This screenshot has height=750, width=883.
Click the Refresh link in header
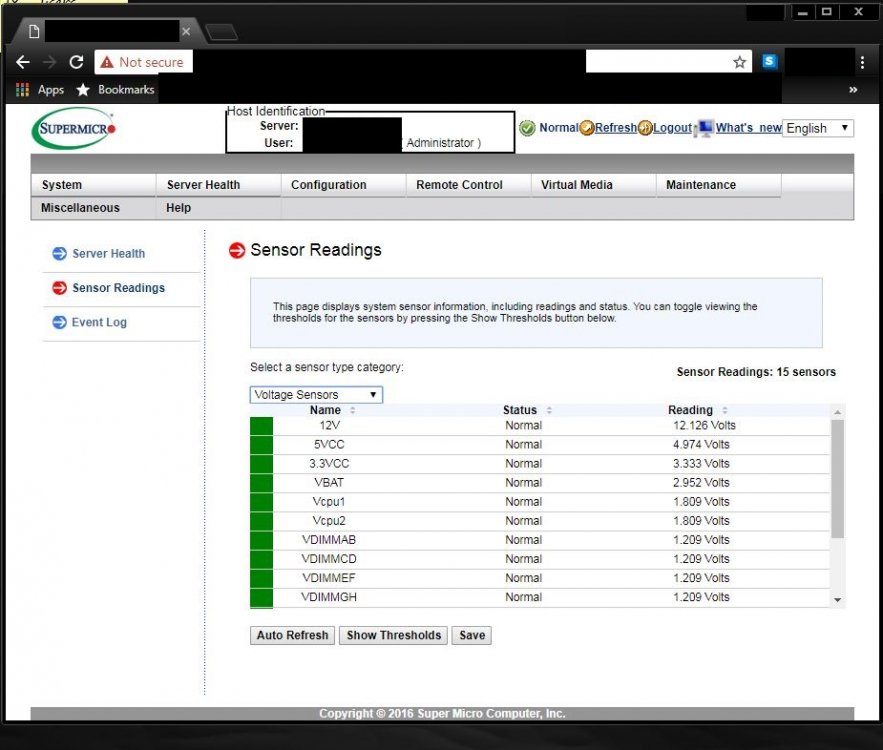click(x=616, y=128)
